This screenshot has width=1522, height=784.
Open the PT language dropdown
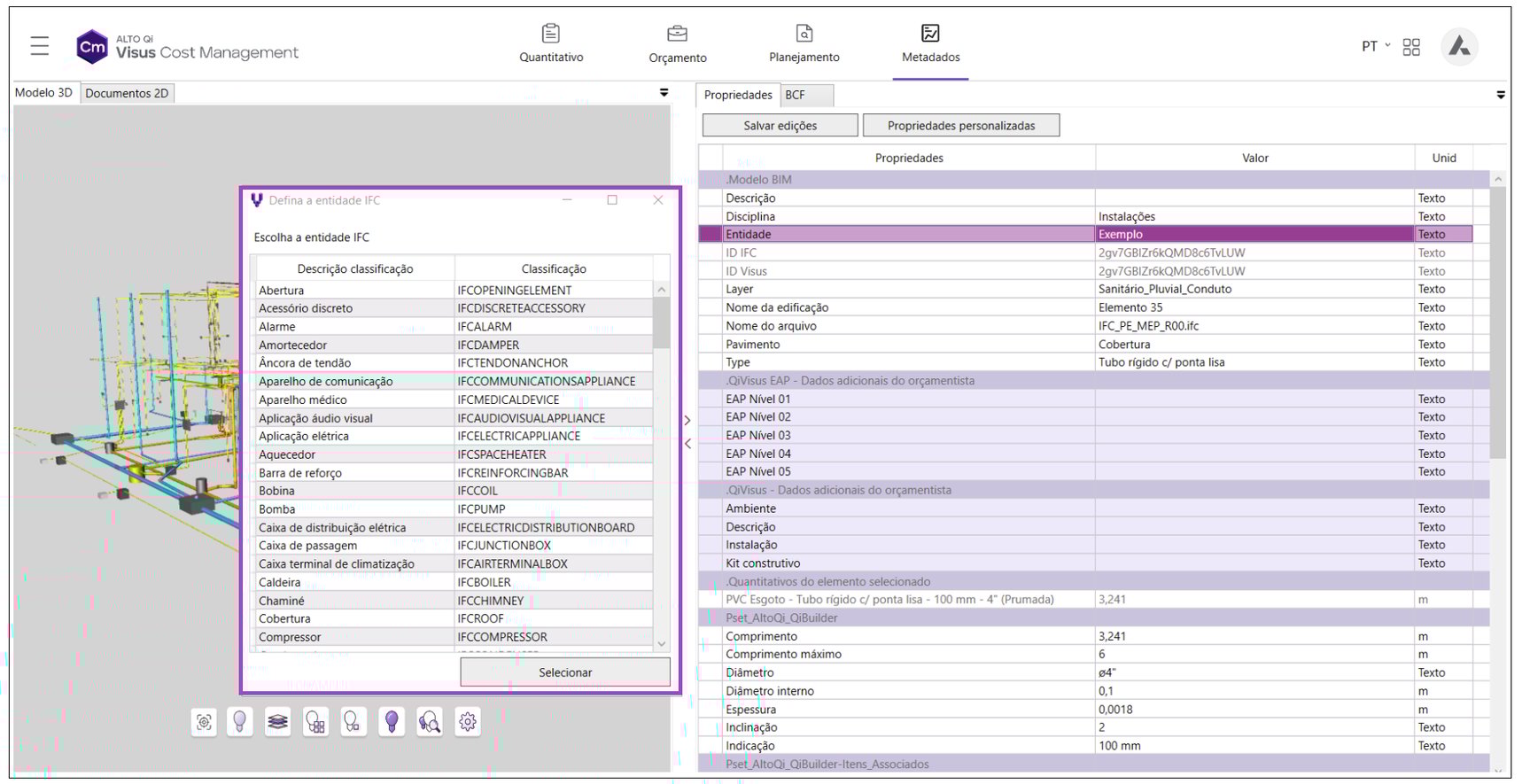(x=1375, y=47)
